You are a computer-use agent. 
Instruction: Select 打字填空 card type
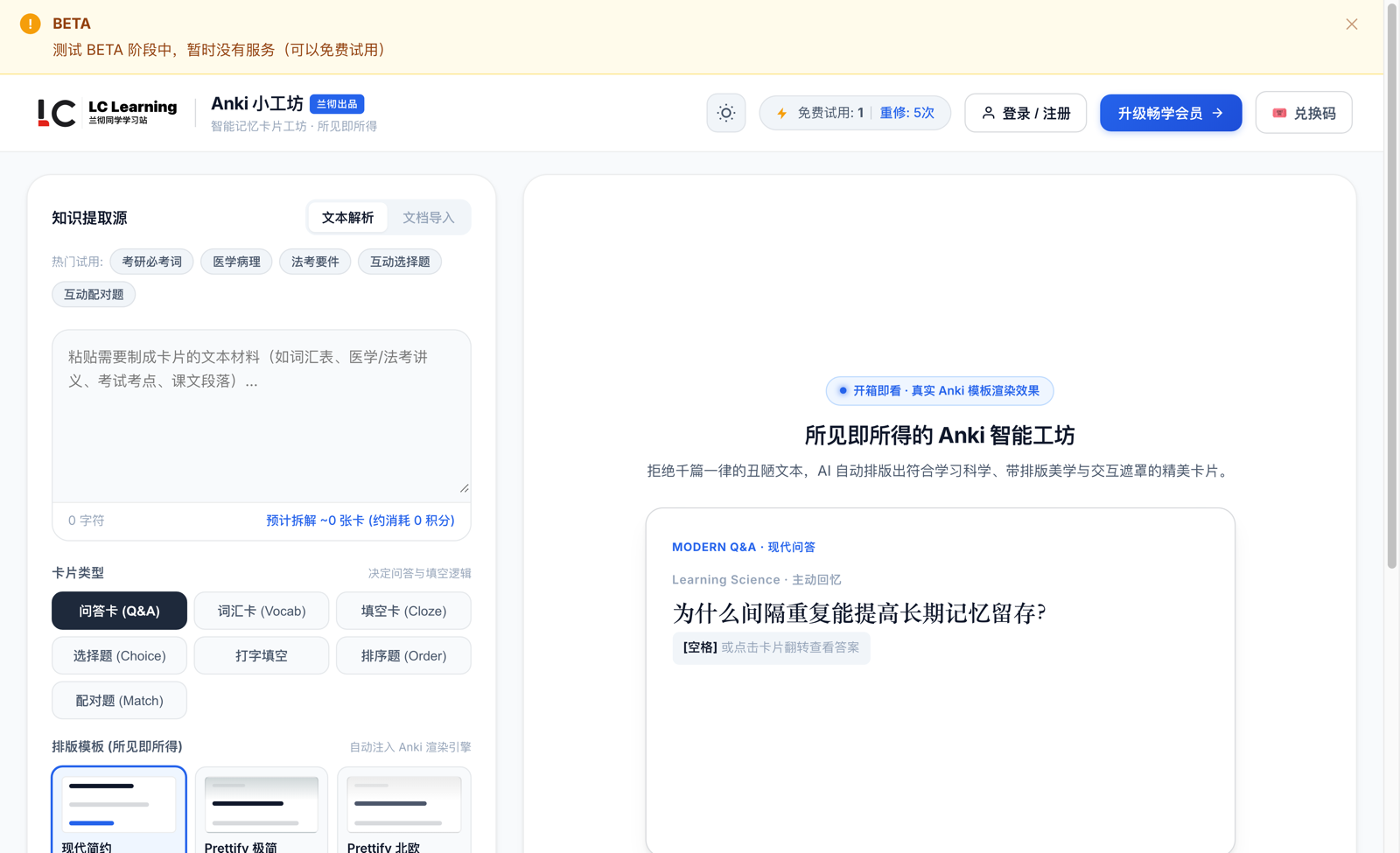[262, 656]
